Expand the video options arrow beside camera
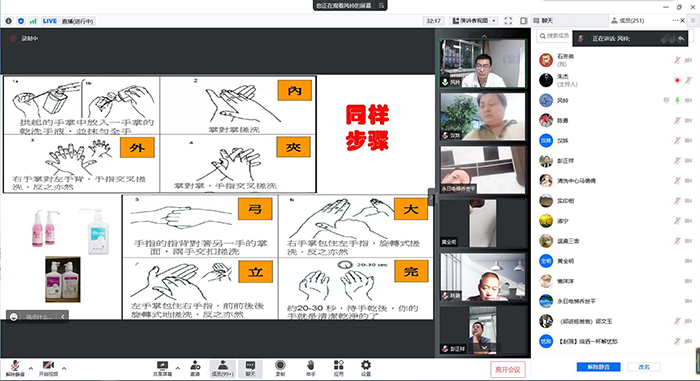 coord(64,368)
